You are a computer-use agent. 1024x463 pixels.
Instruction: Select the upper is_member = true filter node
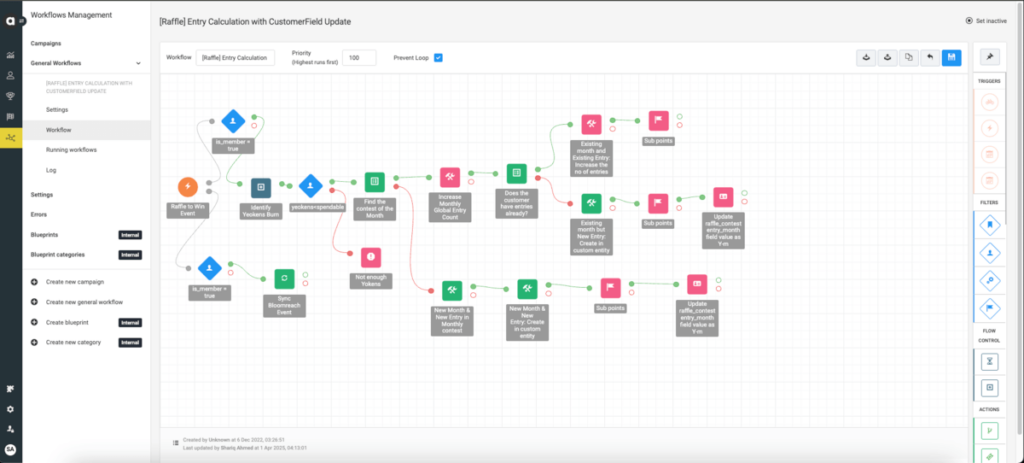point(232,121)
